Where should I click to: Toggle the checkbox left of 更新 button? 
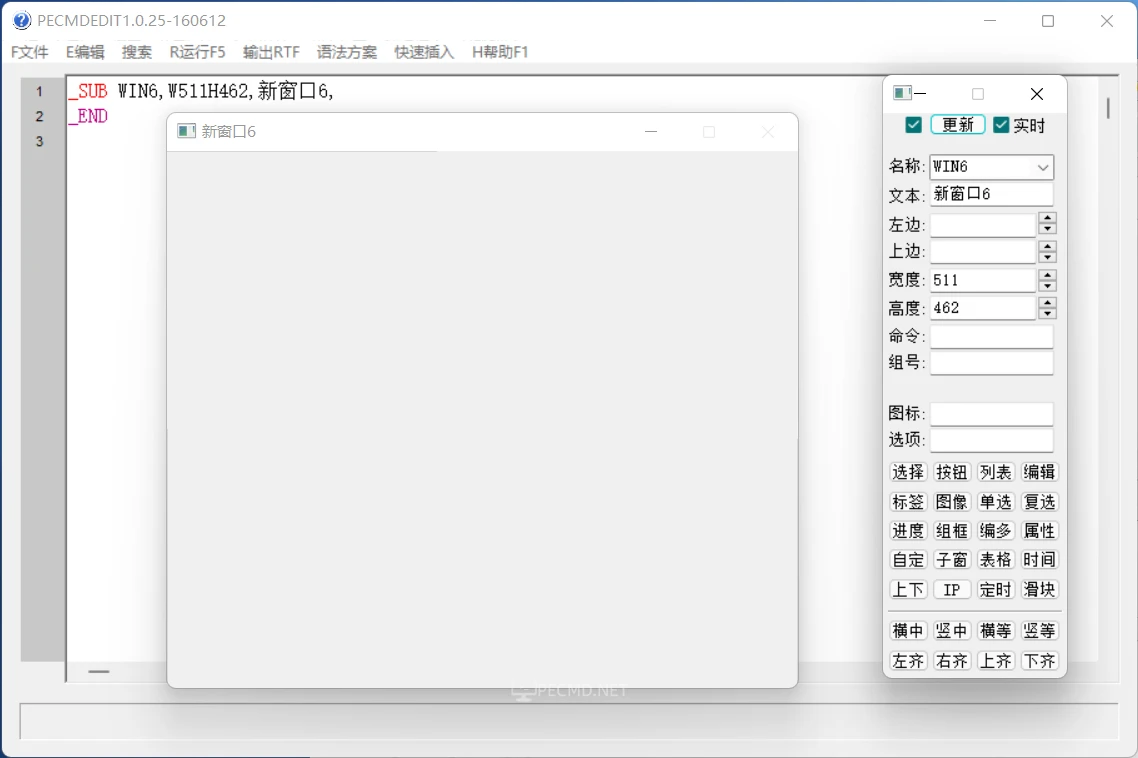pyautogui.click(x=914, y=125)
